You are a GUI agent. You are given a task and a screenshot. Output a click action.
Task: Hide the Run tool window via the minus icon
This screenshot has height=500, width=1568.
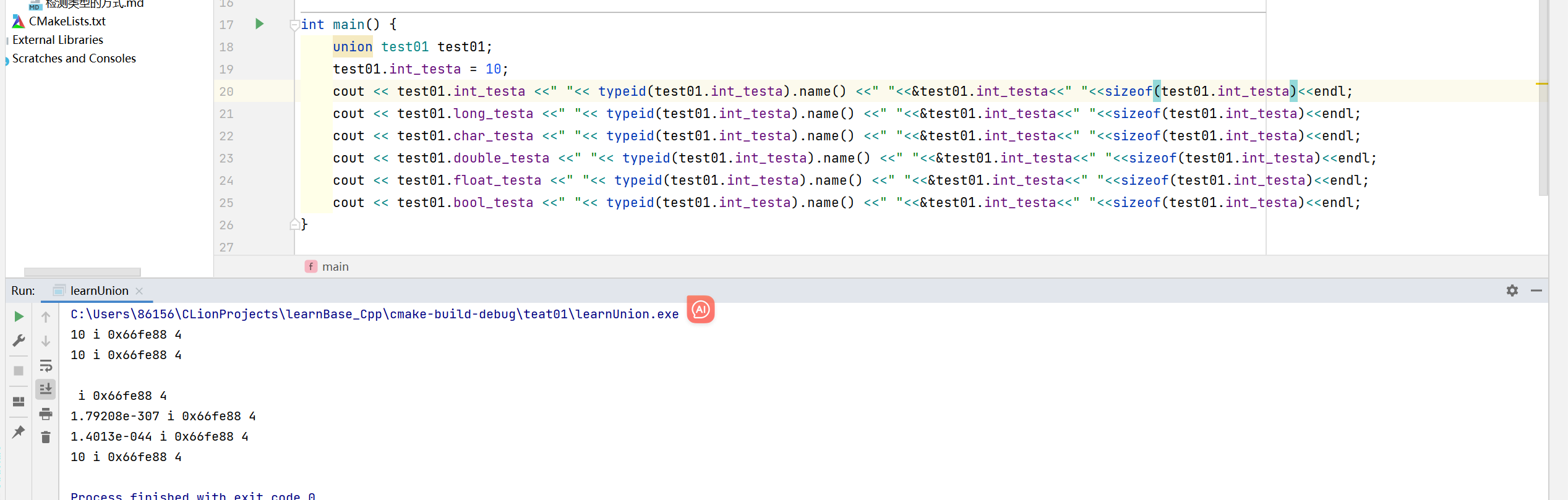pos(1536,290)
